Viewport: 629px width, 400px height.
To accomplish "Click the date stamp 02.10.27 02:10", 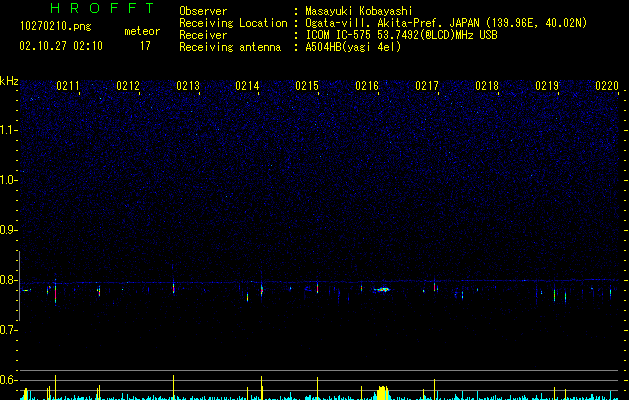I will (x=61, y=46).
